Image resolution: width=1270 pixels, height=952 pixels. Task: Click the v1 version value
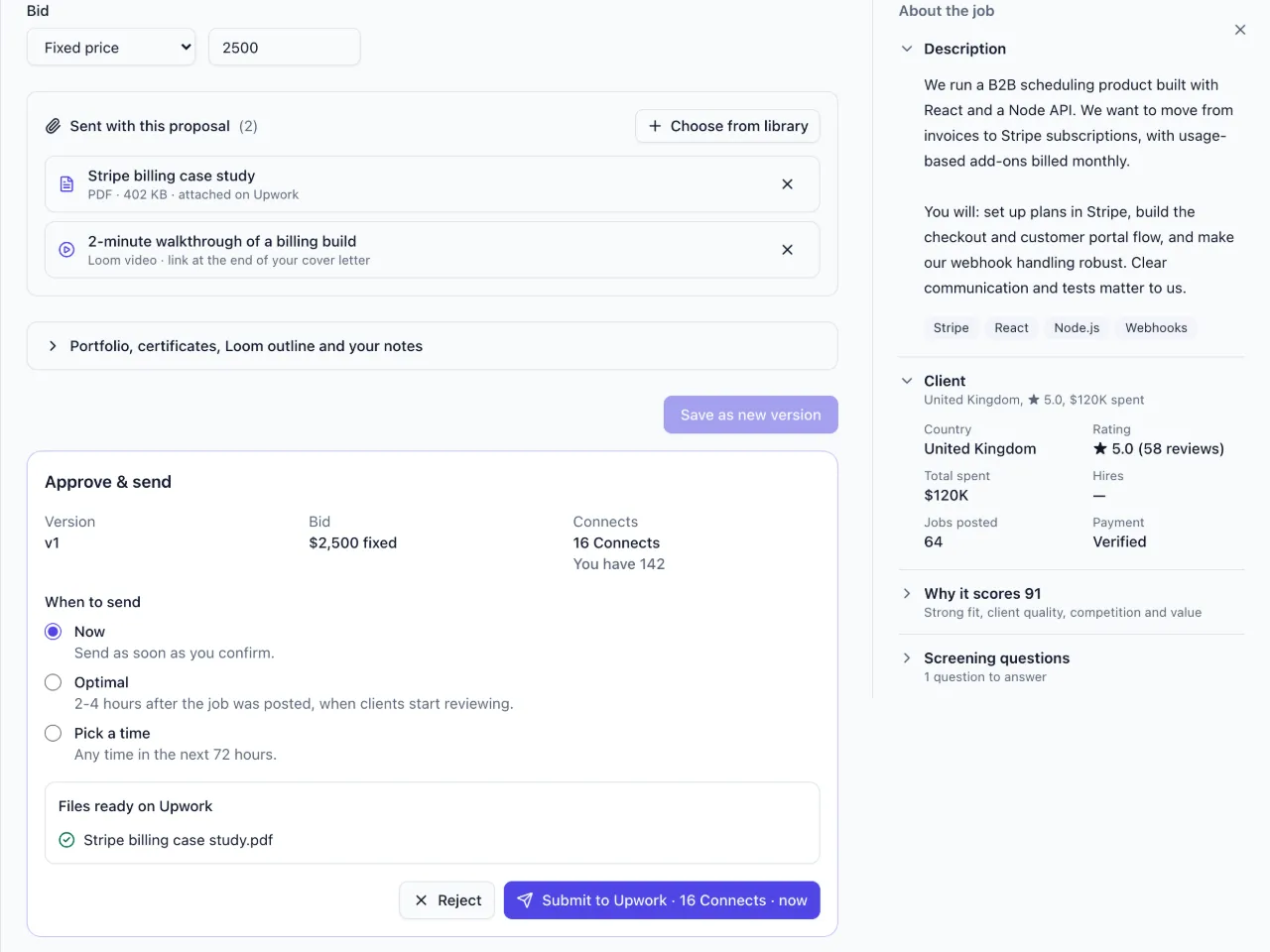[x=53, y=542]
